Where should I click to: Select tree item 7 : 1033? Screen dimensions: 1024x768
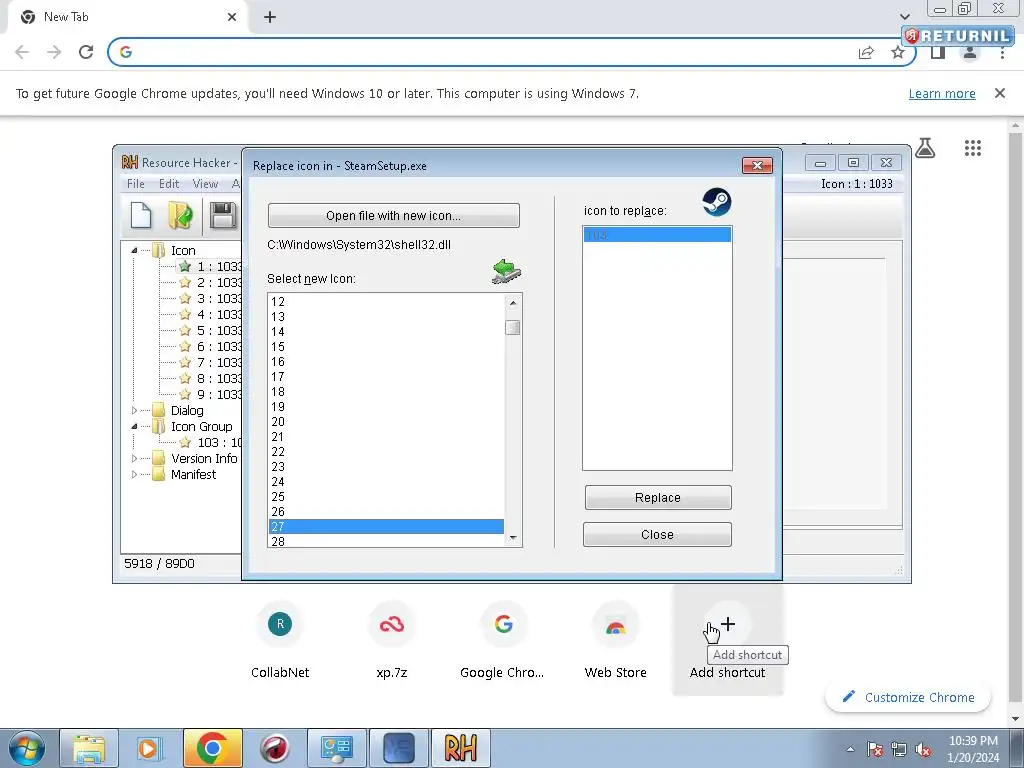coord(210,362)
